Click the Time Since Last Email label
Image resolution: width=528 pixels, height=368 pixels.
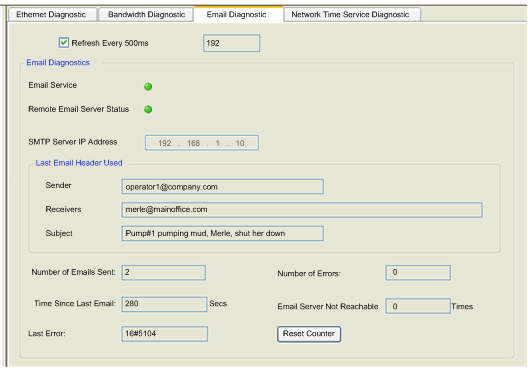75,304
